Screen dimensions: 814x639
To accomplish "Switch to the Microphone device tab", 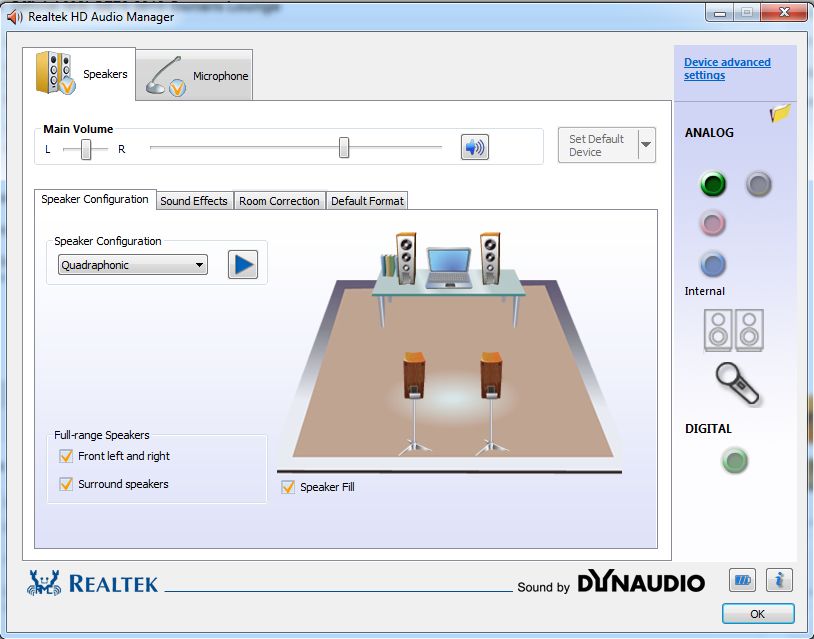I will 194,75.
